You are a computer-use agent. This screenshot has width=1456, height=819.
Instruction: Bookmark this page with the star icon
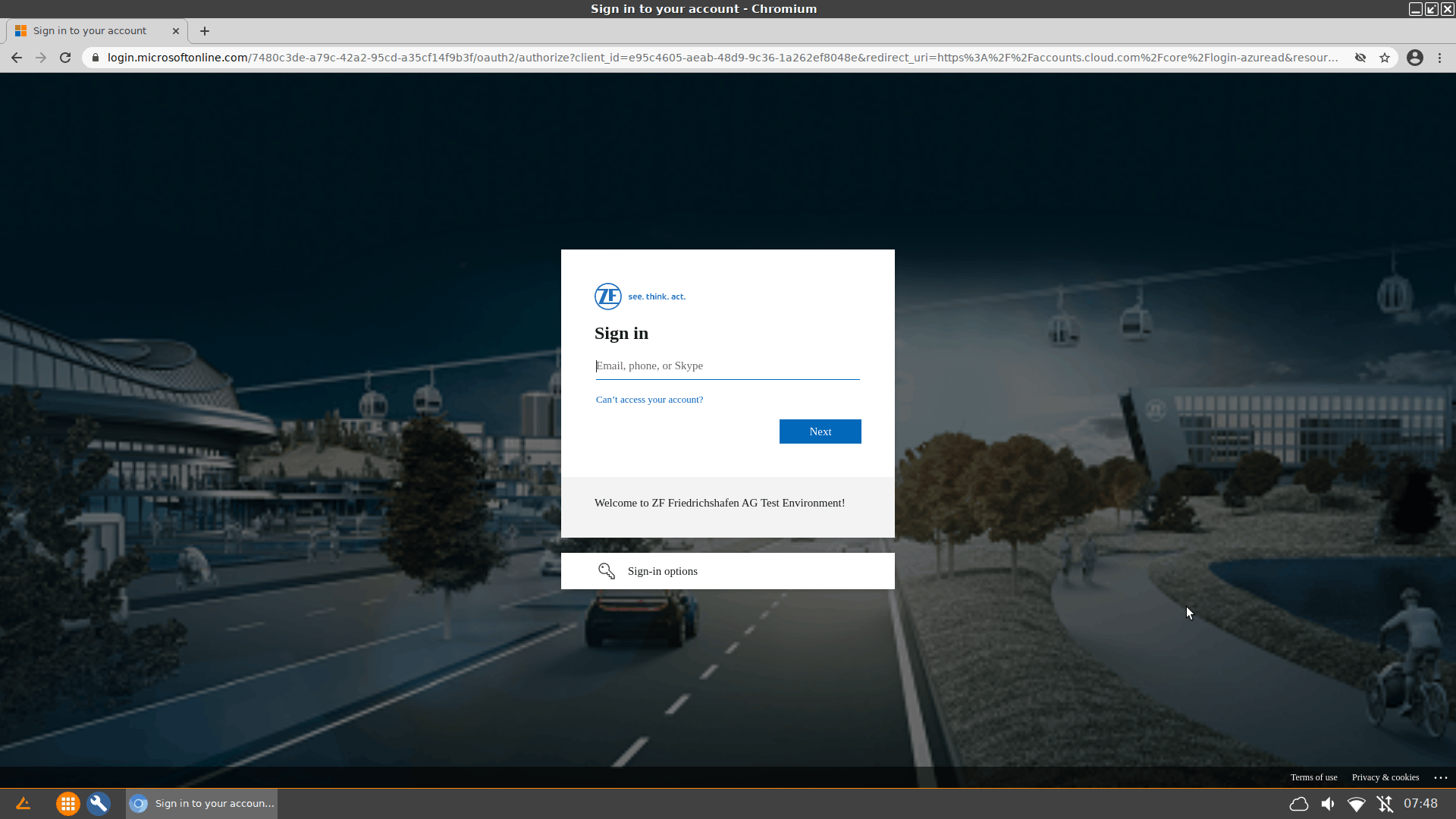1385,58
